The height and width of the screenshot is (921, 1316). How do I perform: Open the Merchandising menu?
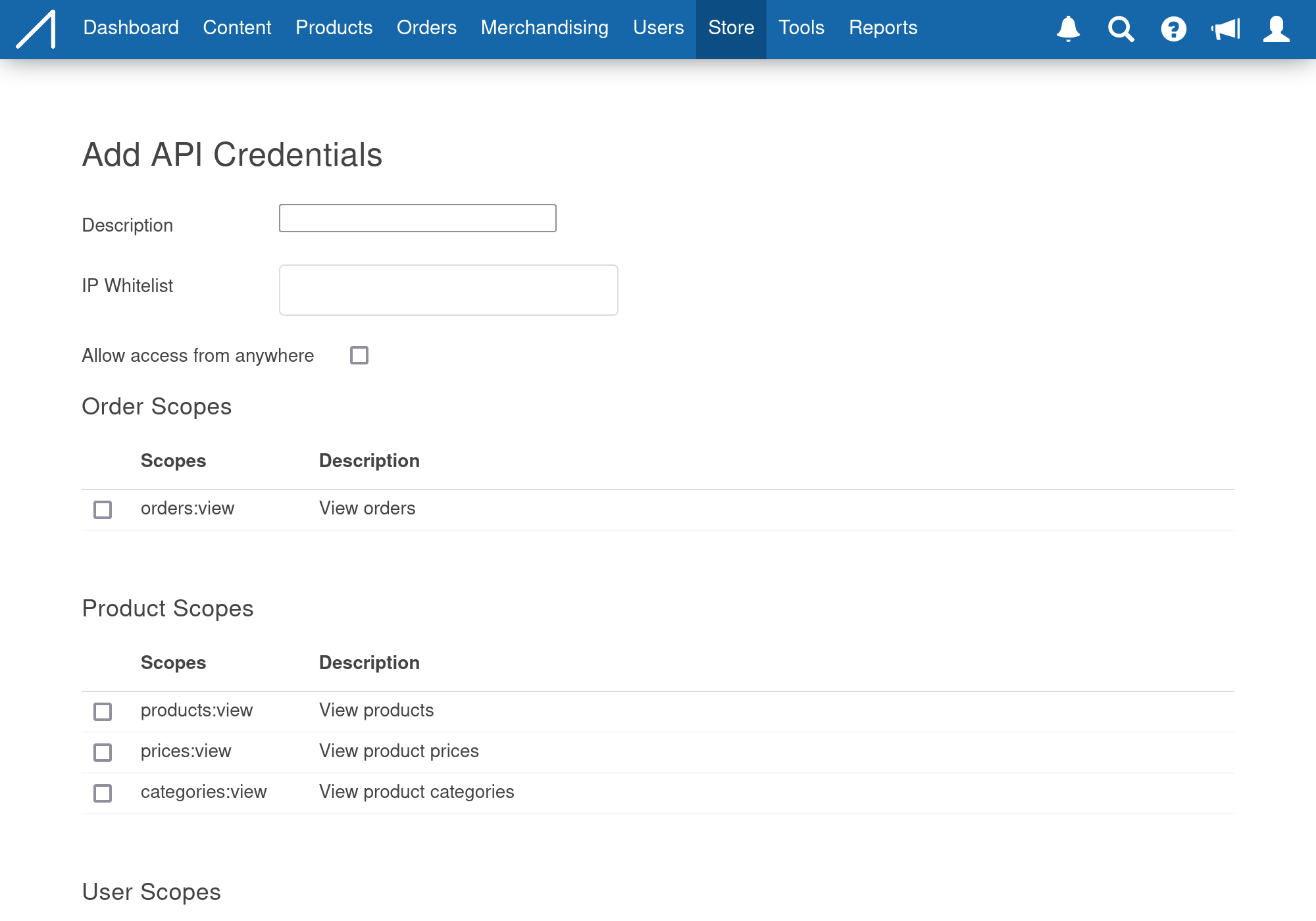(544, 28)
